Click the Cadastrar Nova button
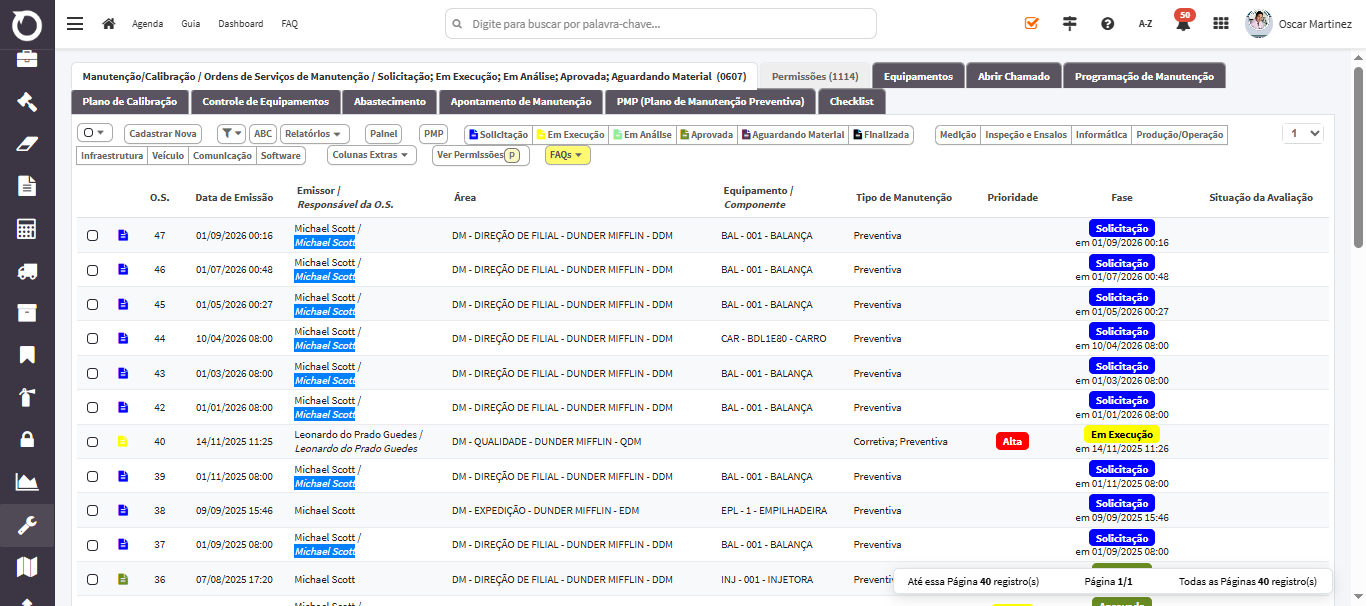 click(x=163, y=134)
